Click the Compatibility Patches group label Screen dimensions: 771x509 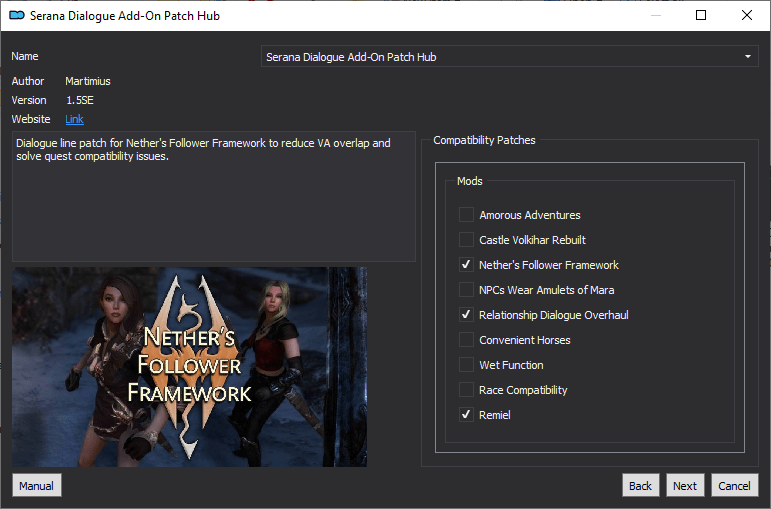pyautogui.click(x=484, y=140)
